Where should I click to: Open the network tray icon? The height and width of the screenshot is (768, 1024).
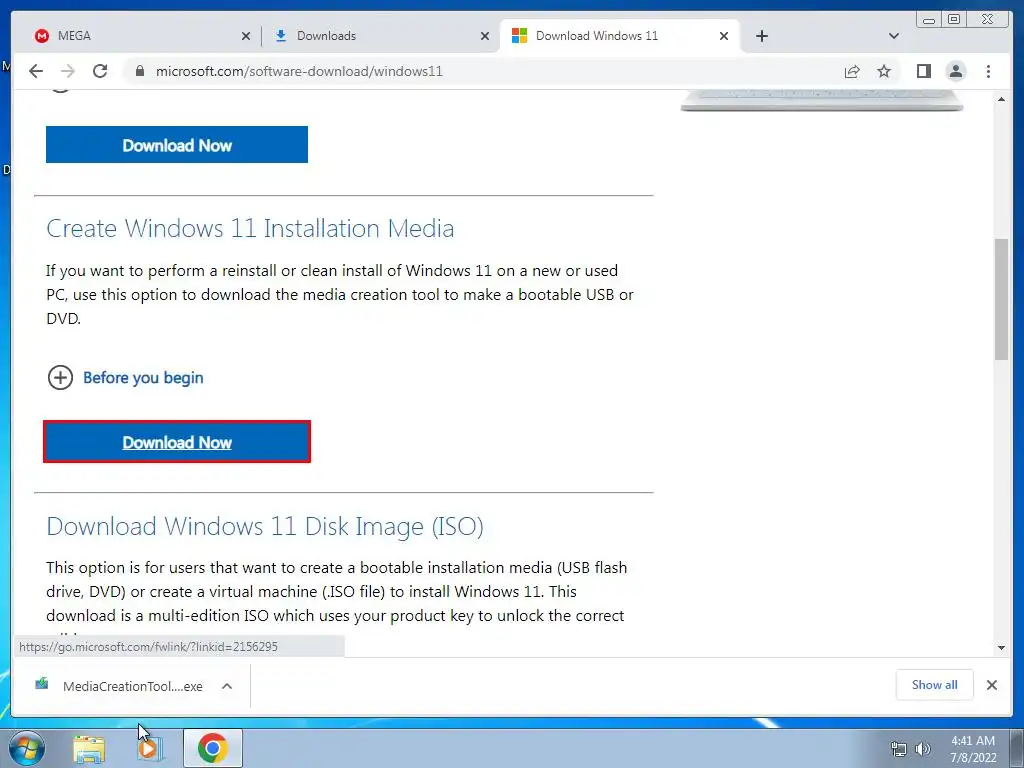[x=899, y=749]
